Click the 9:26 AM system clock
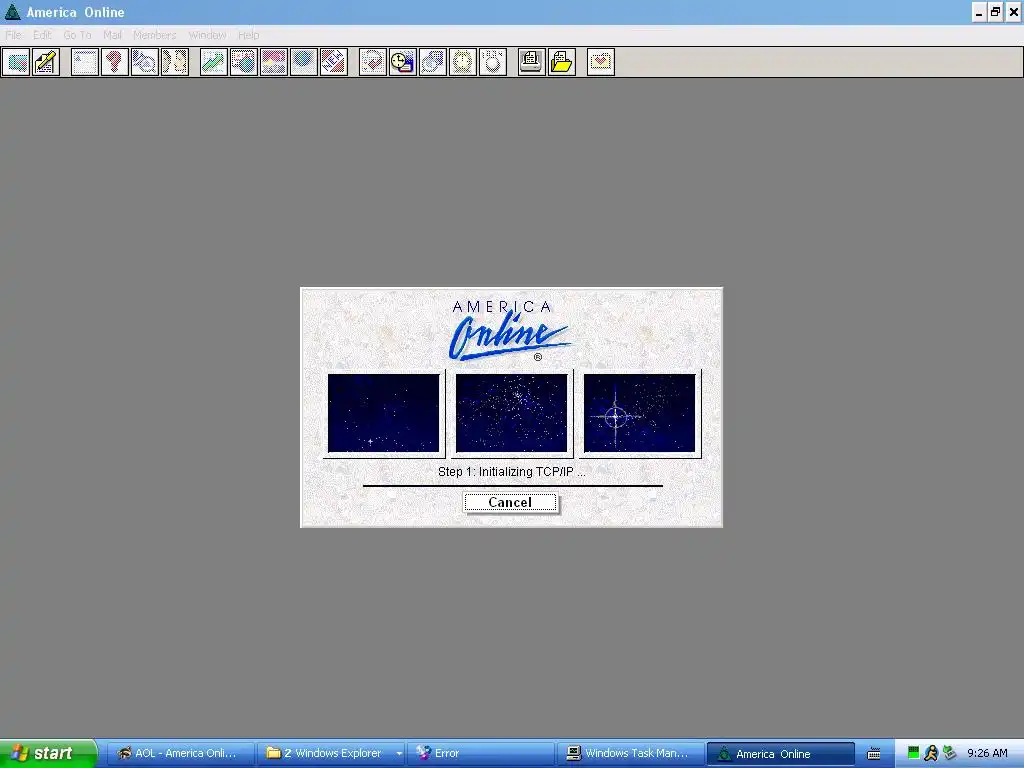The height and width of the screenshot is (768, 1024). pos(987,753)
